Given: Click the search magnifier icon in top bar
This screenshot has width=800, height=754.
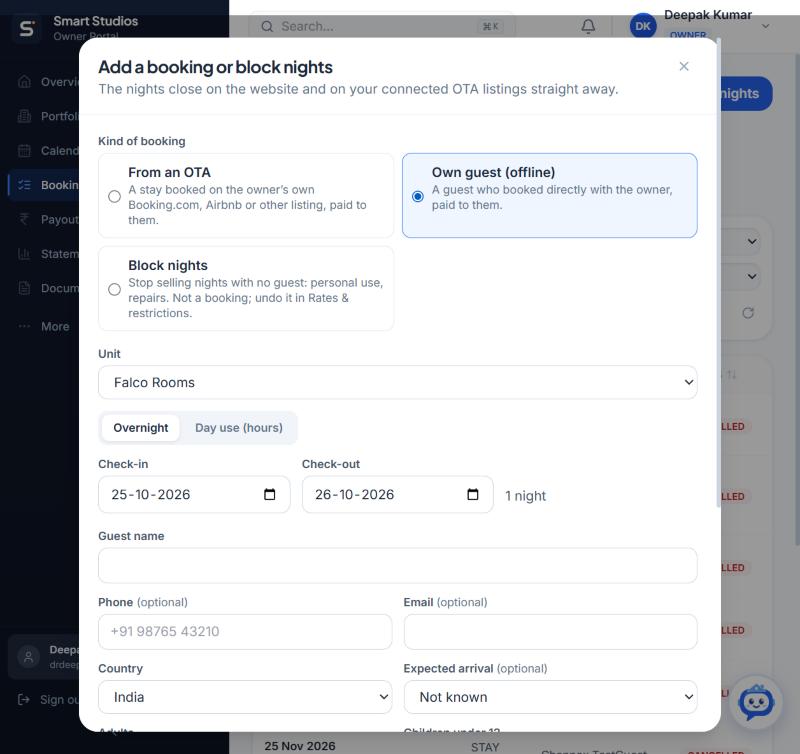Looking at the screenshot, I should click(x=267, y=27).
